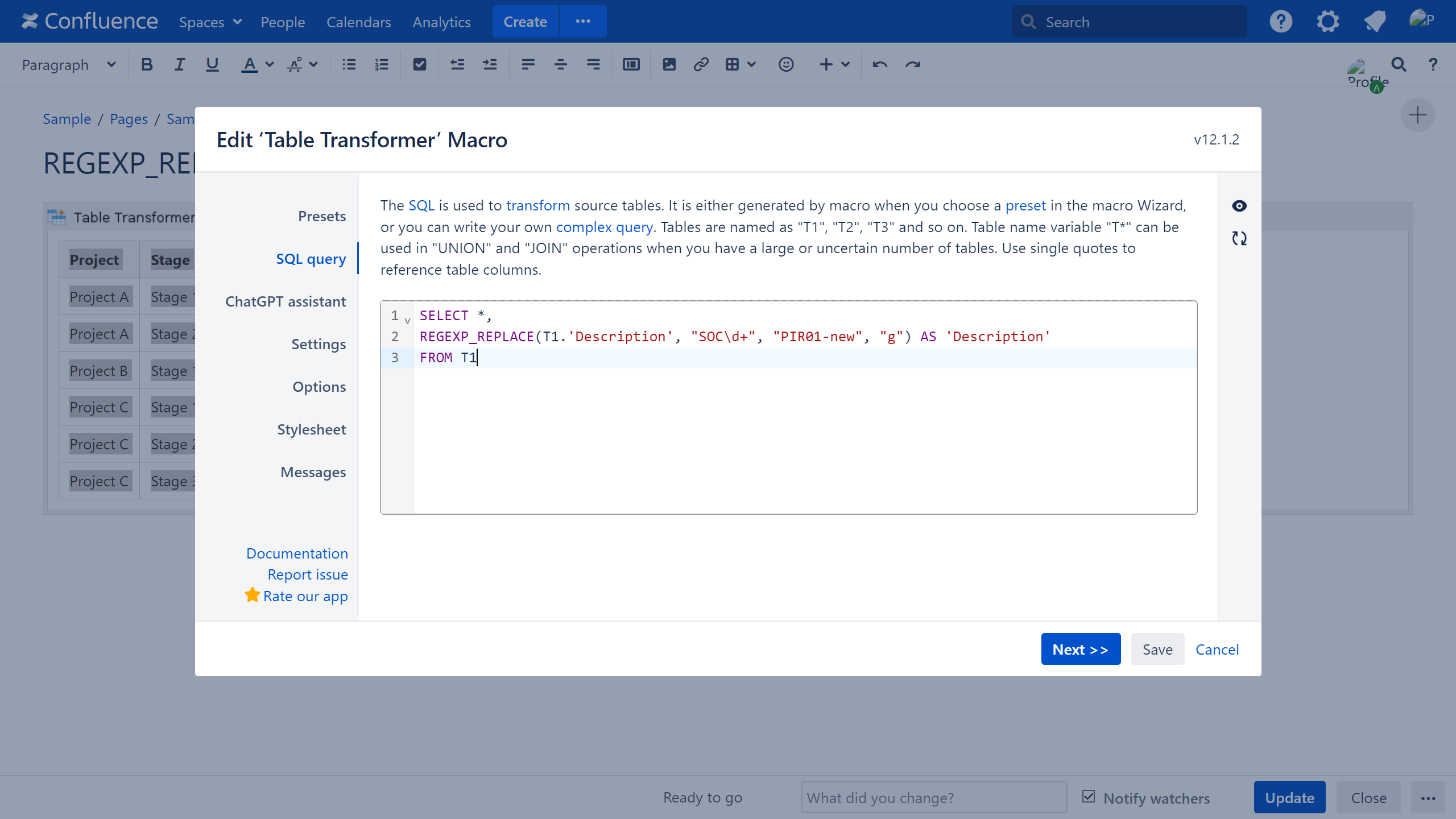Viewport: 1456px width, 819px height.
Task: Open the text color picker dropdown
Action: tap(270, 65)
